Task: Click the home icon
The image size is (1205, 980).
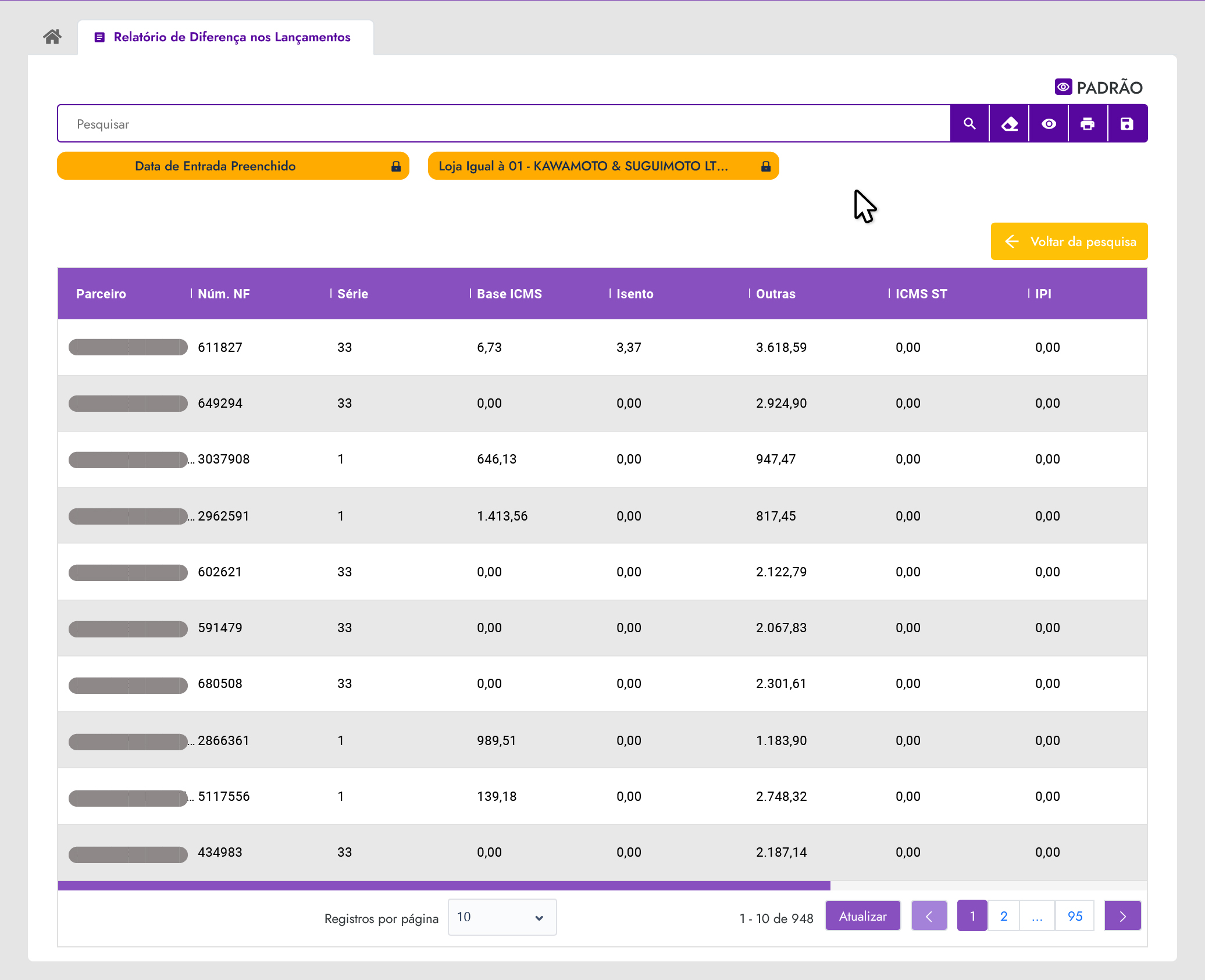Action: [52, 37]
